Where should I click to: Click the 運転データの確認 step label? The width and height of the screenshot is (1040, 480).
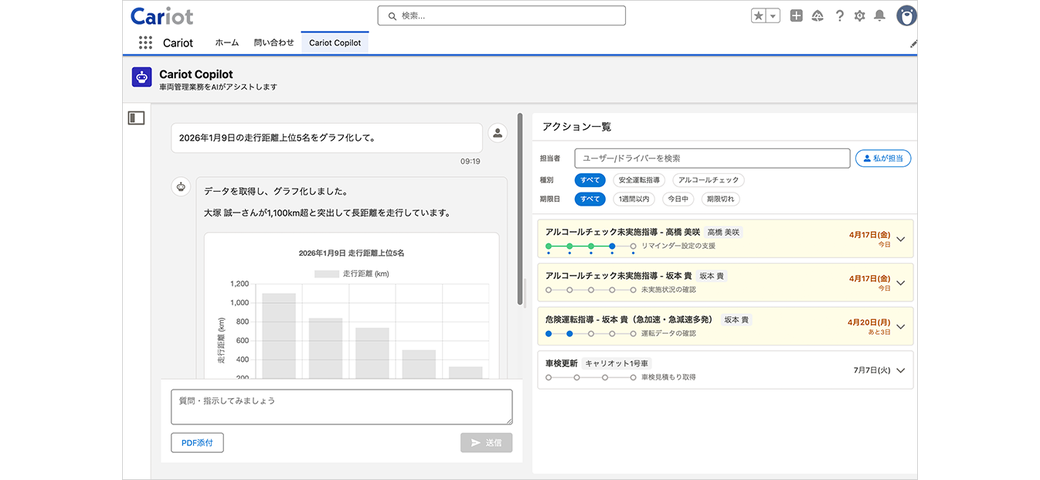pyautogui.click(x=669, y=333)
